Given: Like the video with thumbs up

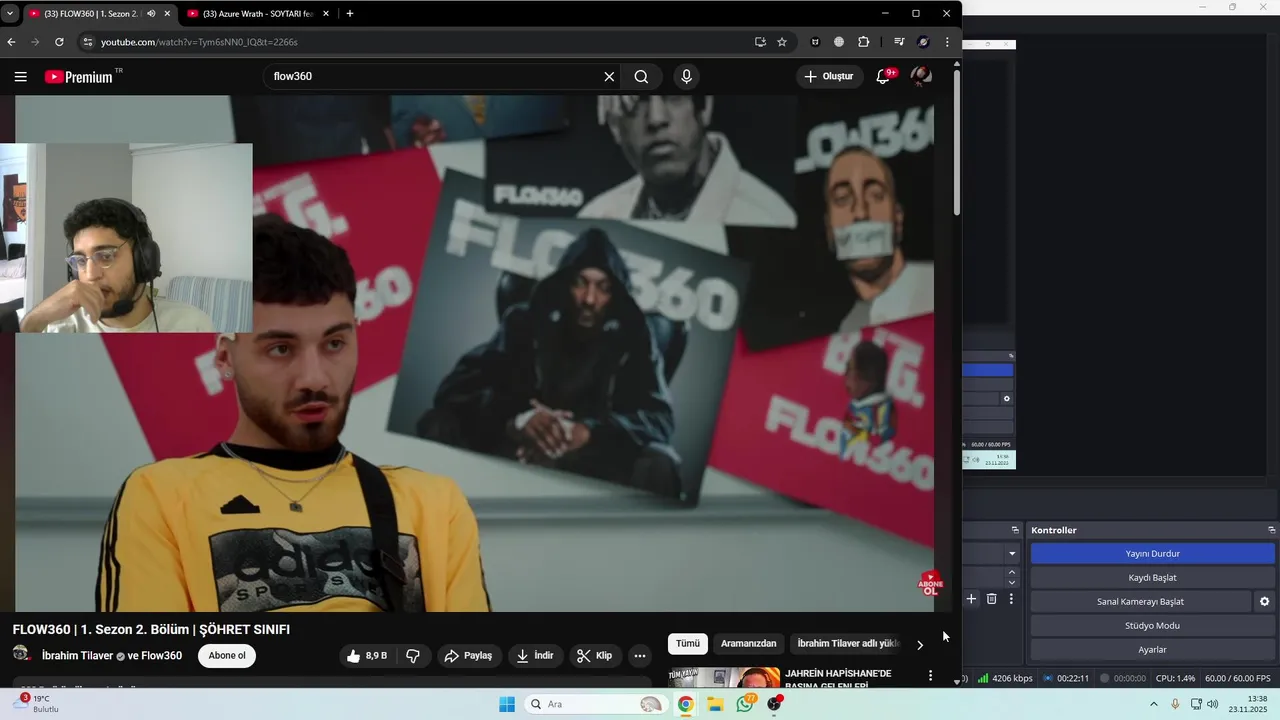Looking at the screenshot, I should 366,656.
